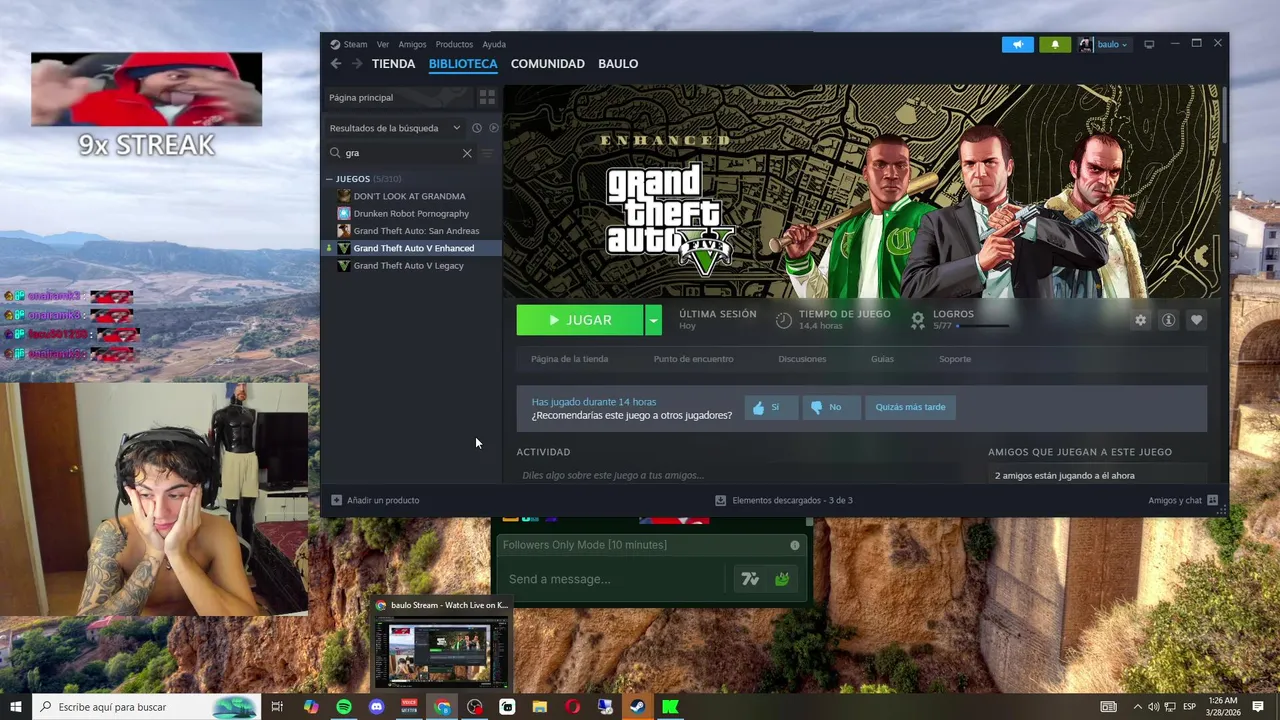The width and height of the screenshot is (1280, 720).
Task: Open advanced library filter options
Action: [x=487, y=153]
